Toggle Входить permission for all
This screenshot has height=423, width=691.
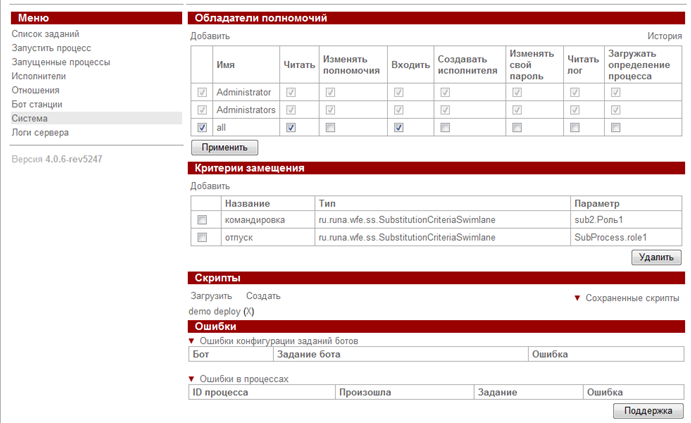(398, 127)
